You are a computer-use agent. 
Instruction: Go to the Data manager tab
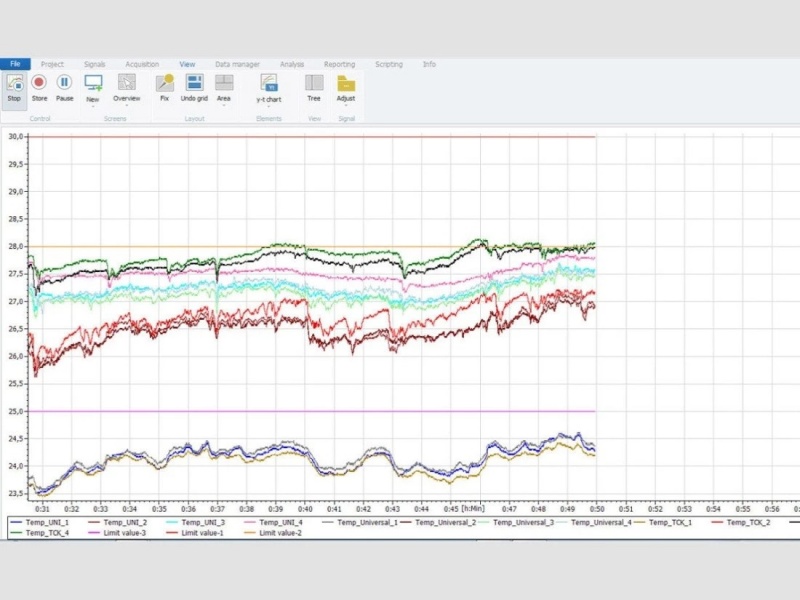coord(237,64)
